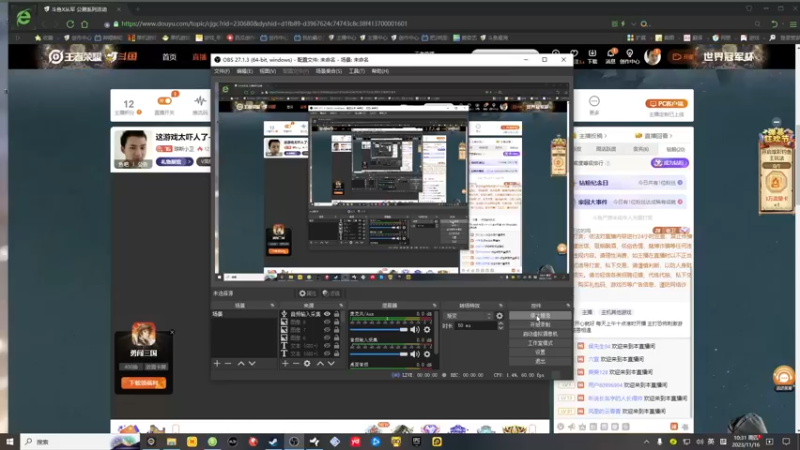Open the transition type dropdown

pos(468,316)
